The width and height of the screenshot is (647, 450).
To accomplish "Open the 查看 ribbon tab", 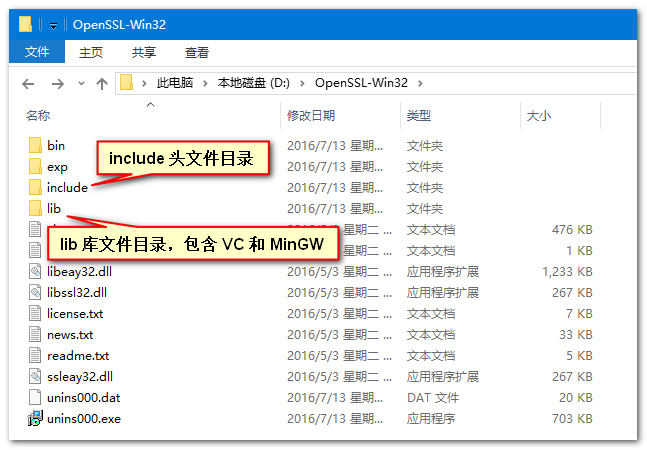I will (196, 52).
